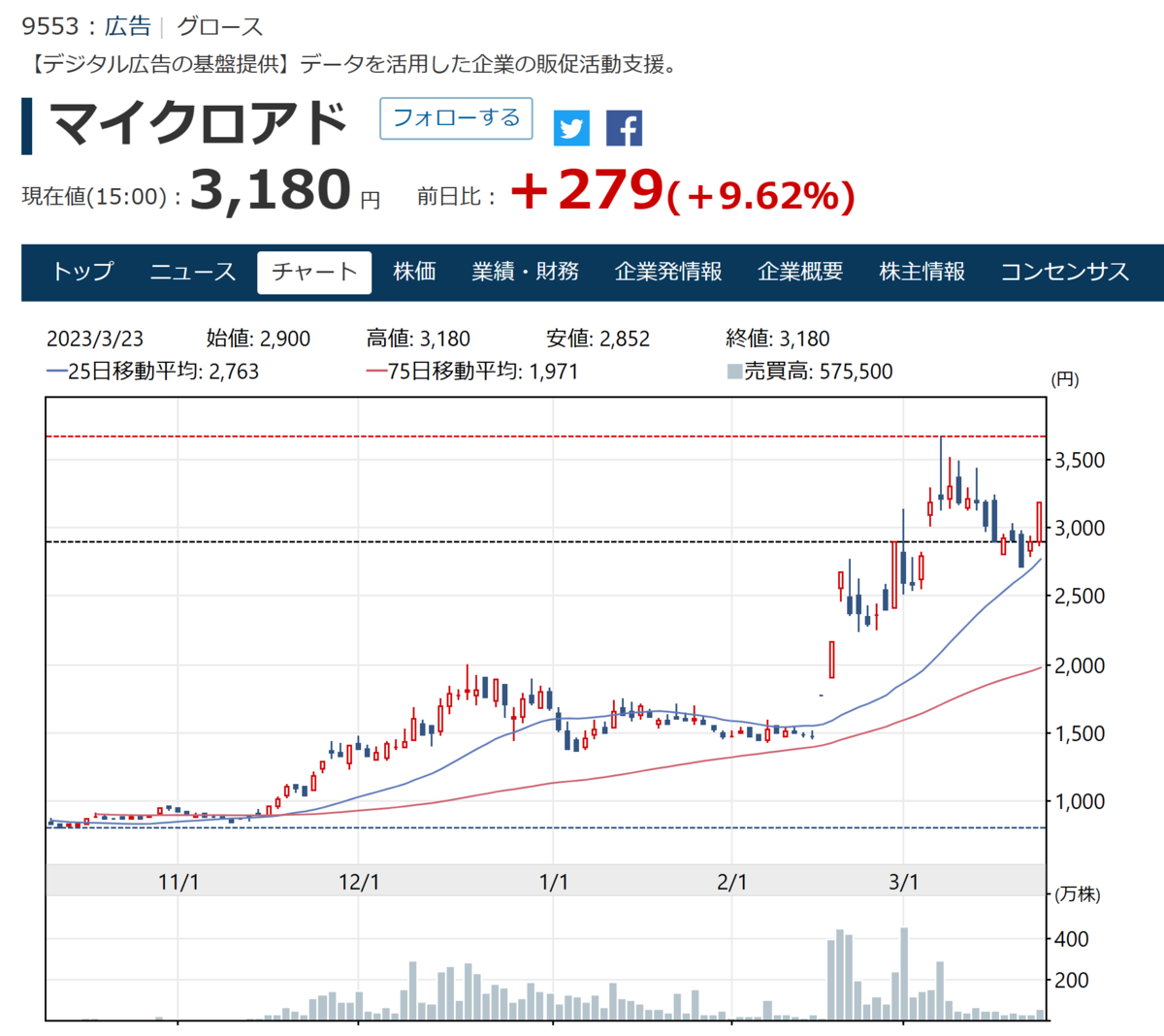Viewport: 1164px width, 1036px height.
Task: Click the 3,000 price axis label
Action: coord(1080,529)
